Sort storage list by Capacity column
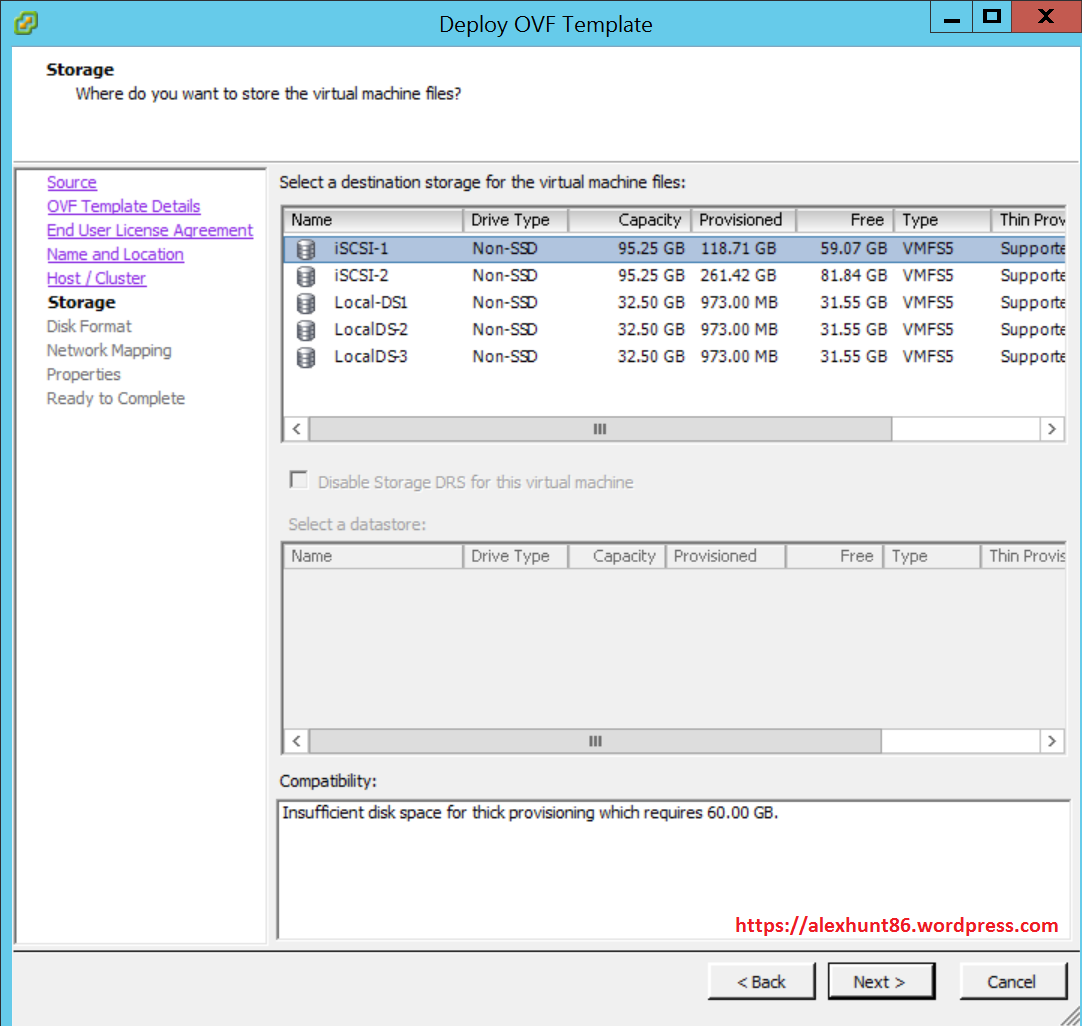 pos(629,220)
